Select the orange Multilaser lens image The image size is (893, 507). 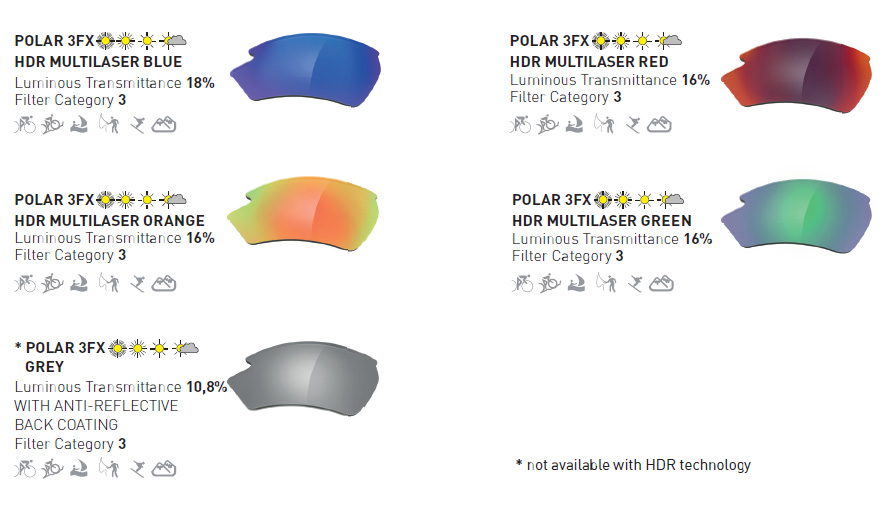point(303,212)
